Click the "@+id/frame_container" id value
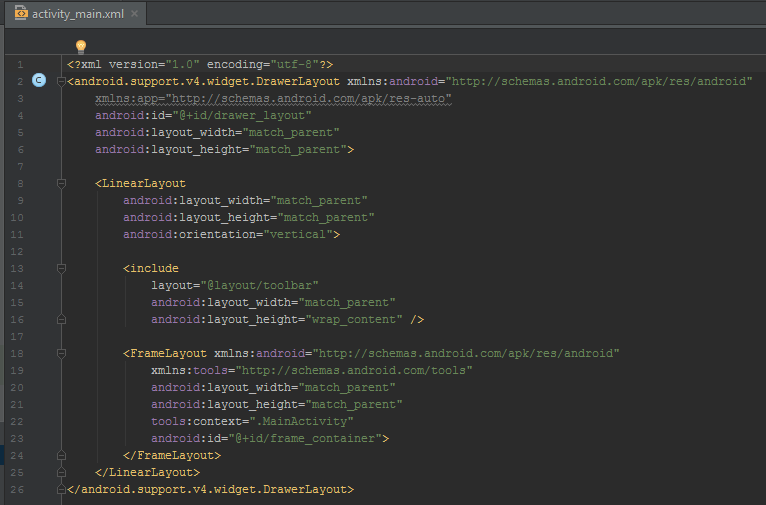The width and height of the screenshot is (766, 505). [x=305, y=439]
